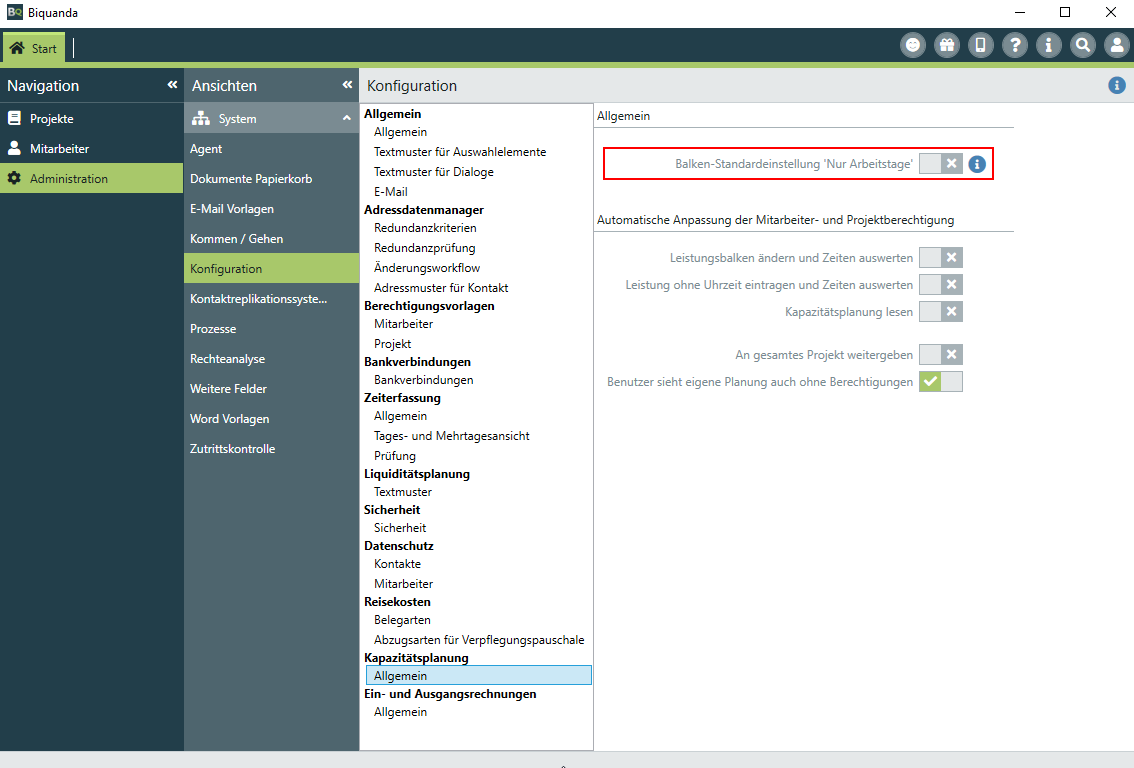The height and width of the screenshot is (768, 1134).
Task: Collapse the Navigation panel
Action: (172, 85)
